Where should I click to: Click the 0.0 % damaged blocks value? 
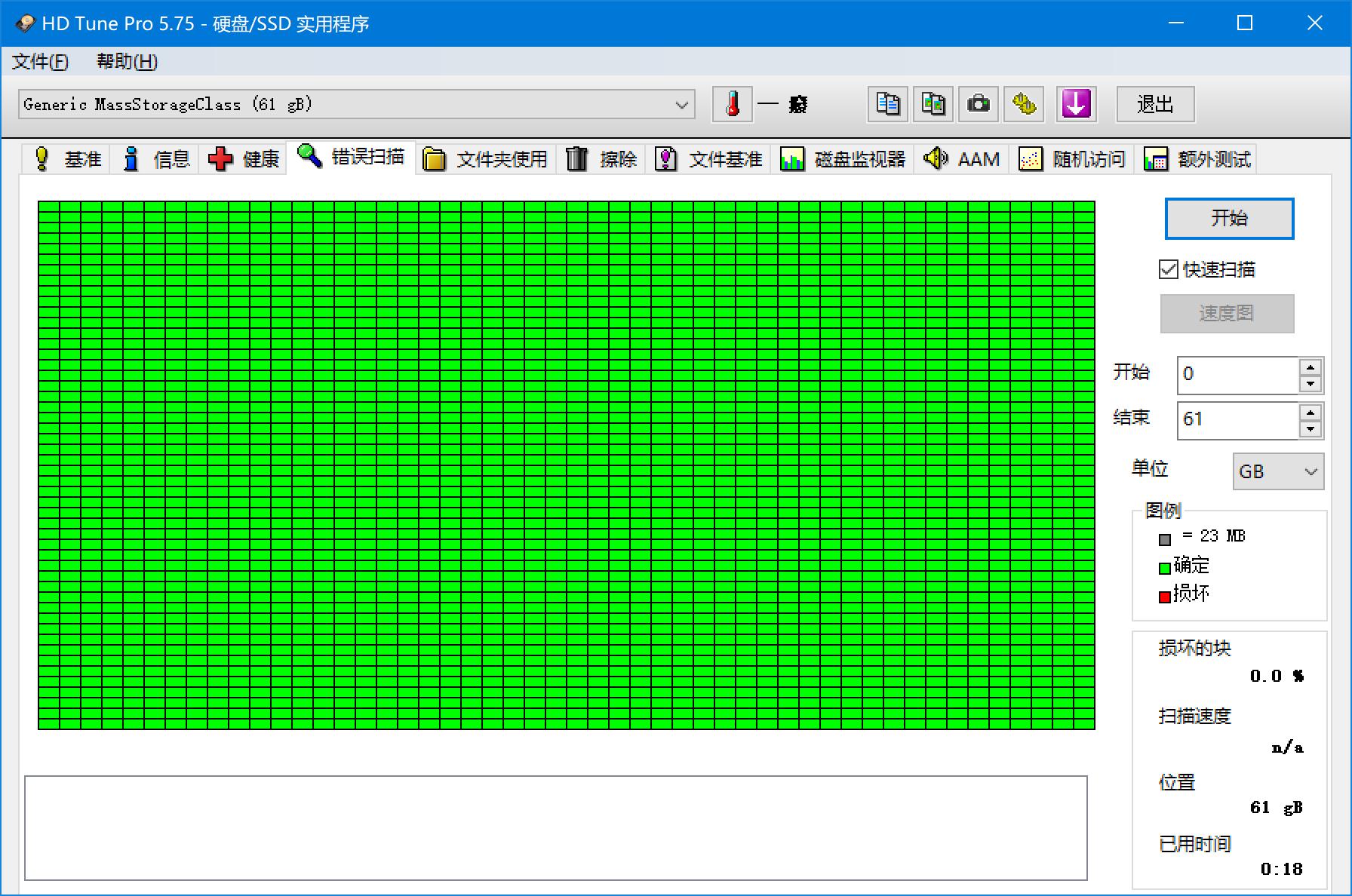point(1277,676)
